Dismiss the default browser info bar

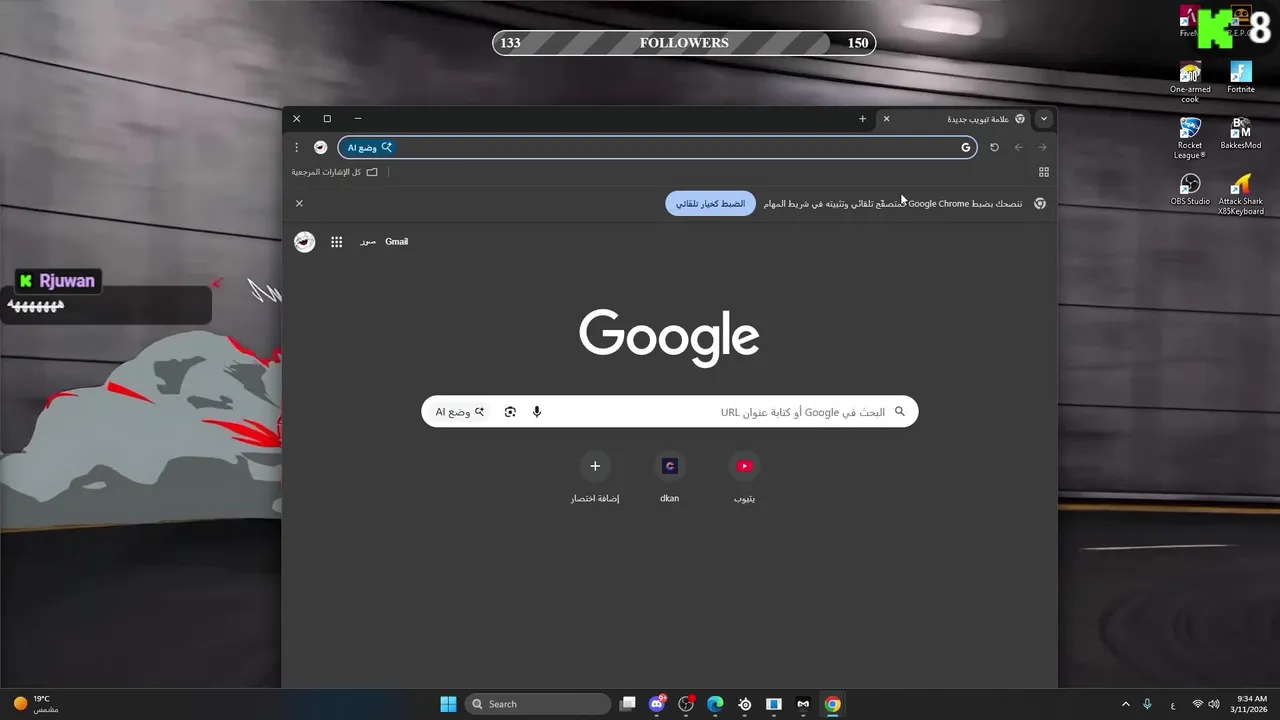(x=299, y=203)
